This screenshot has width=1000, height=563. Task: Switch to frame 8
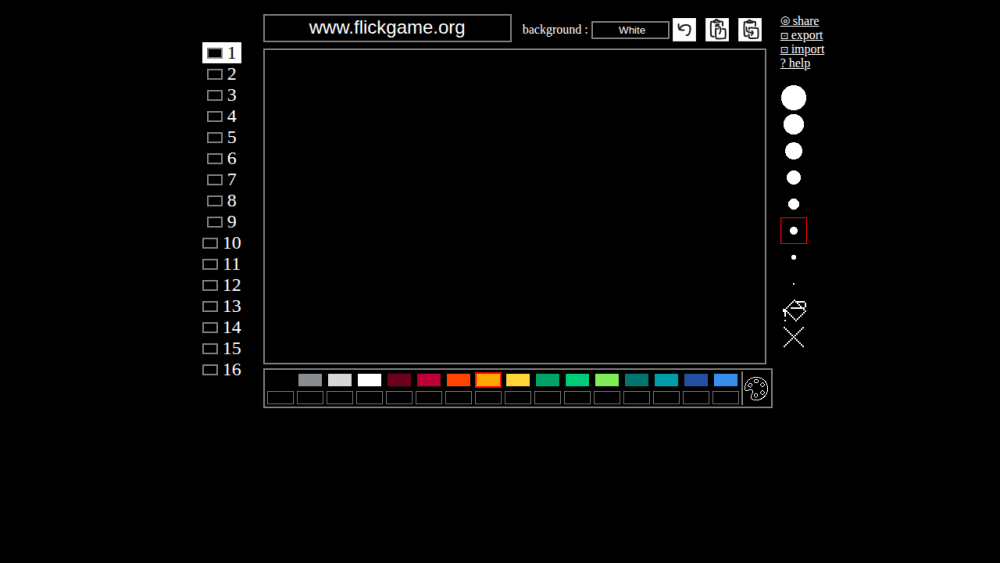(221, 200)
